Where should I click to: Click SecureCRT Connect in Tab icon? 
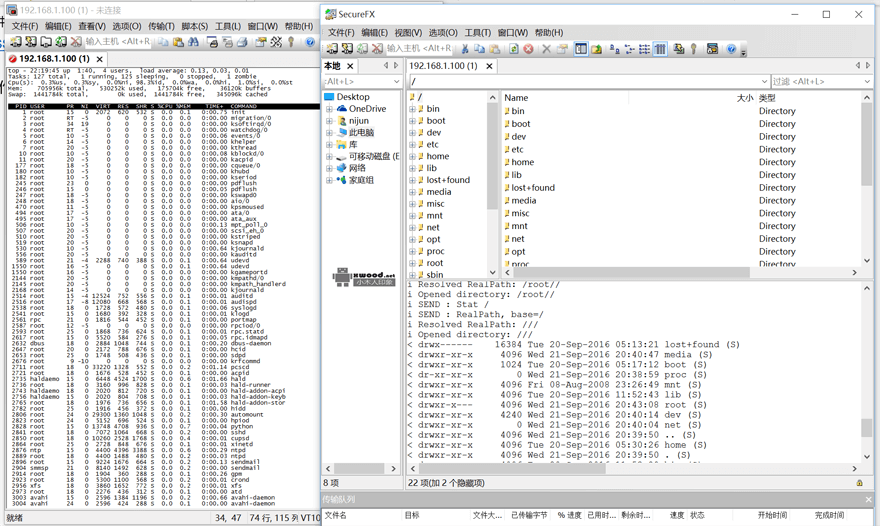(45, 42)
